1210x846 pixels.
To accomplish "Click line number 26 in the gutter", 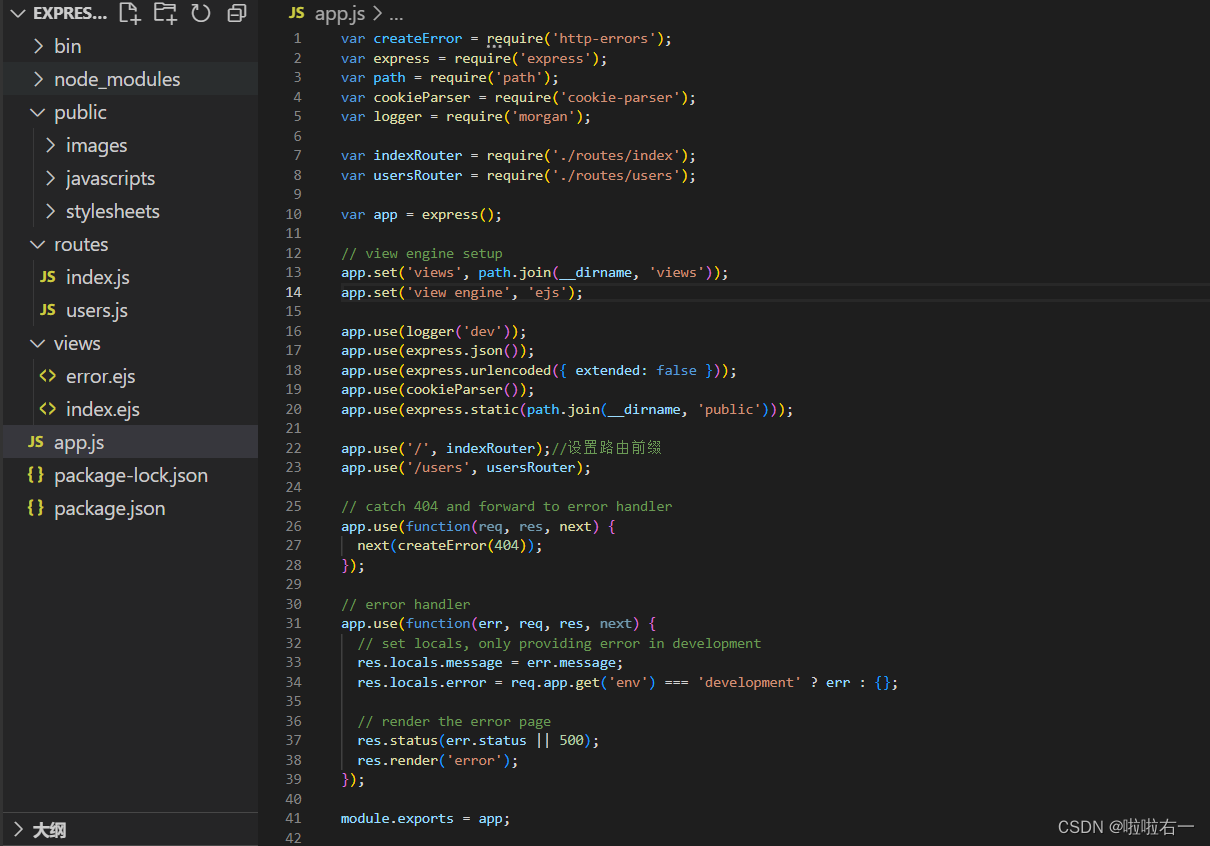I will tap(293, 526).
